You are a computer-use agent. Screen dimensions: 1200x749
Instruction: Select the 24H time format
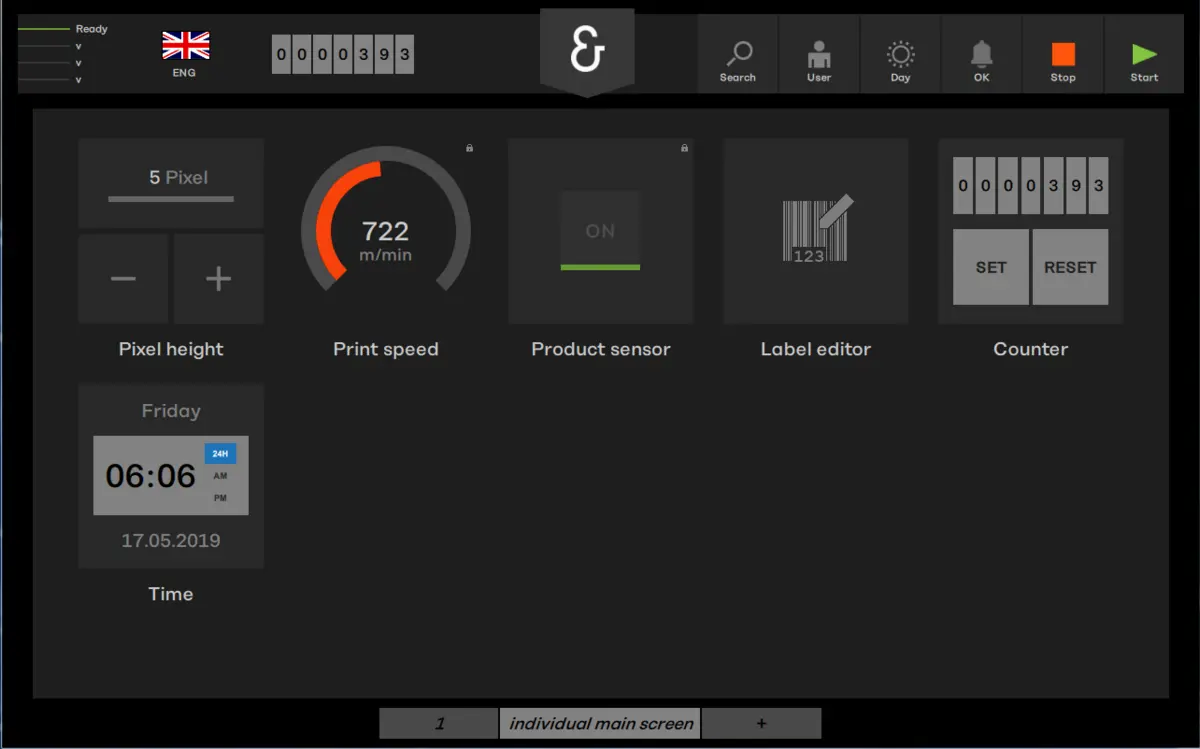point(220,454)
